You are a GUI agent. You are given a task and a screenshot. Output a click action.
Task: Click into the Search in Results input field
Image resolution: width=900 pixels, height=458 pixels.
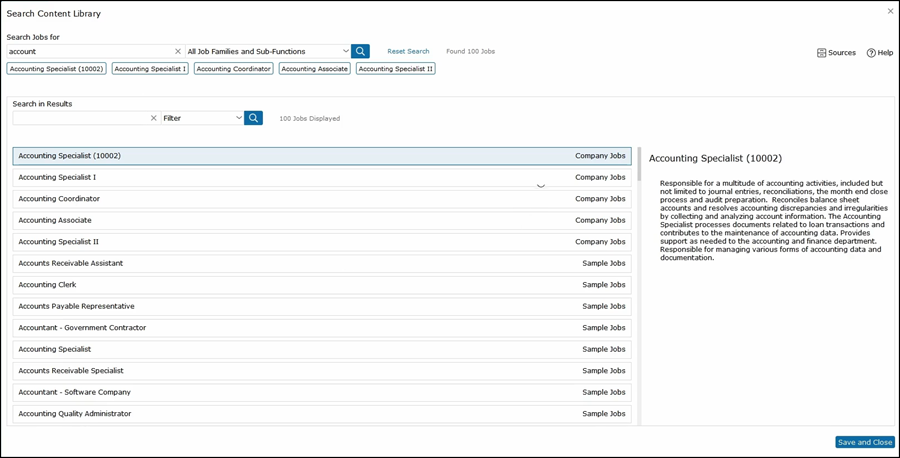pyautogui.click(x=80, y=118)
